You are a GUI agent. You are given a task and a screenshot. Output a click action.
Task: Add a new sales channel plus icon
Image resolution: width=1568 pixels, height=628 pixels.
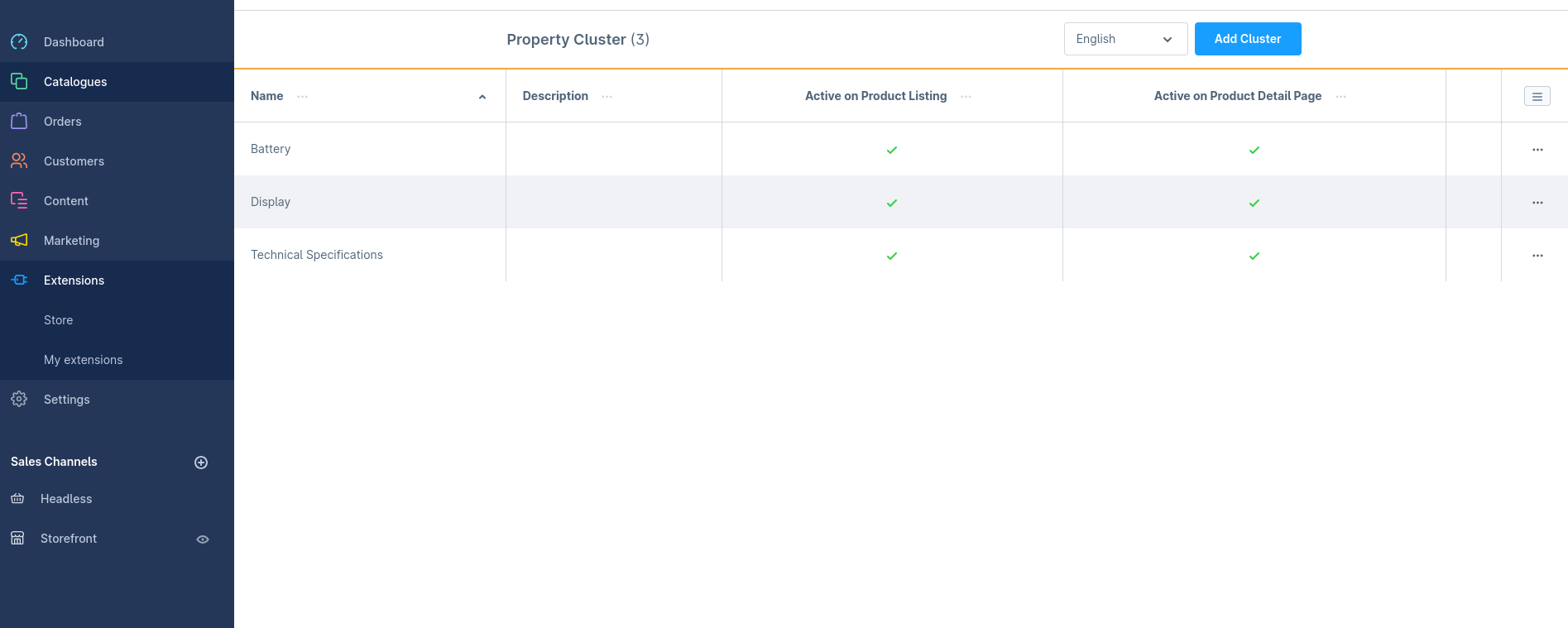tap(201, 463)
